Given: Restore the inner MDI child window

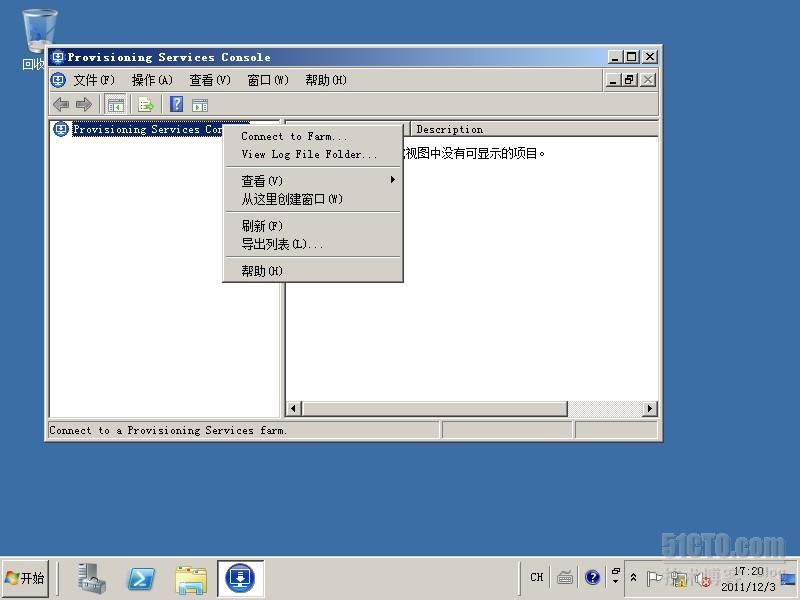Looking at the screenshot, I should [x=630, y=80].
